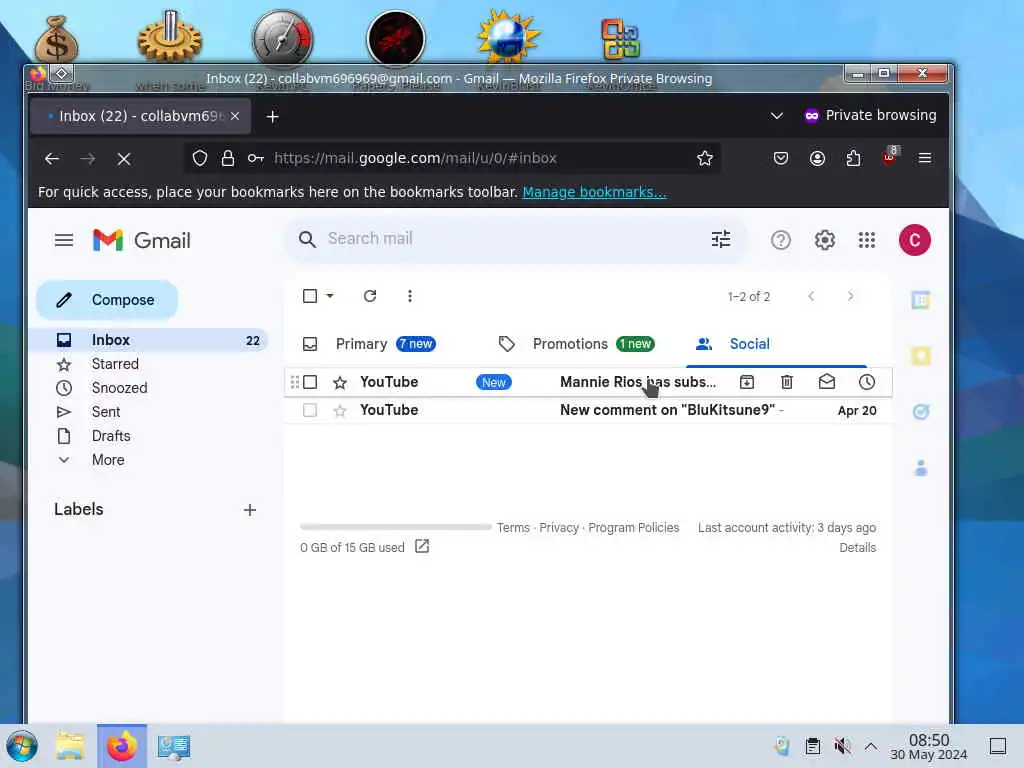
Task: Open uBlock extension icon with badge
Action: pyautogui.click(x=889, y=157)
